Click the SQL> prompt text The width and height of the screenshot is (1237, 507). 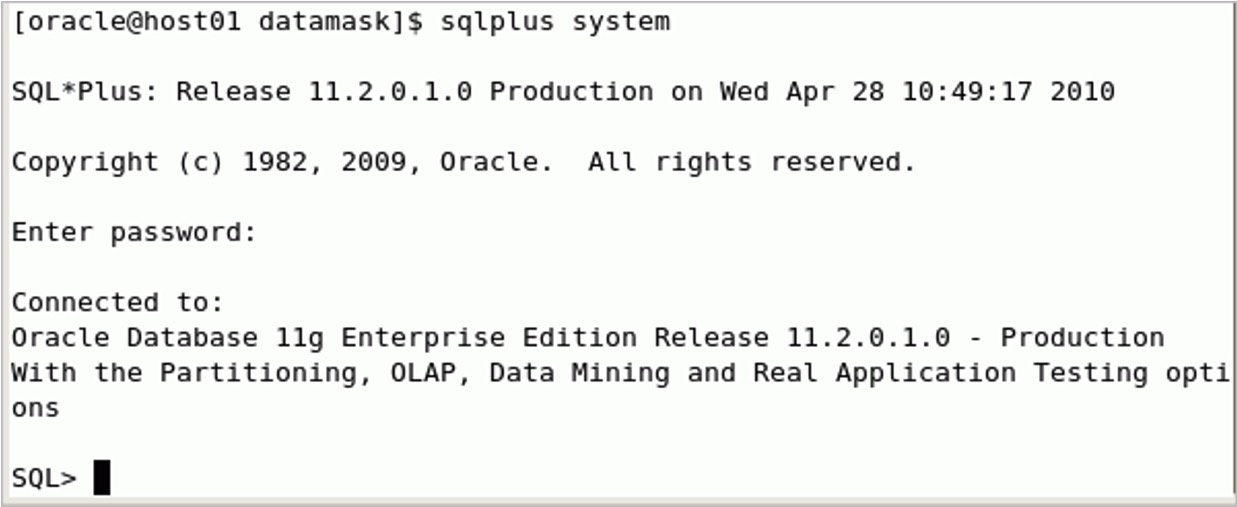click(x=44, y=478)
